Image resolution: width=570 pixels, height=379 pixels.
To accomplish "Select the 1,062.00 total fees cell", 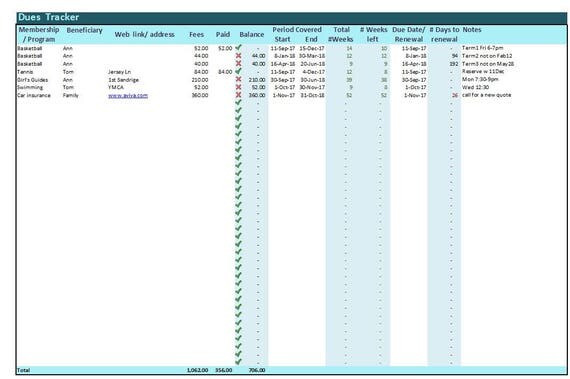I will (197, 370).
